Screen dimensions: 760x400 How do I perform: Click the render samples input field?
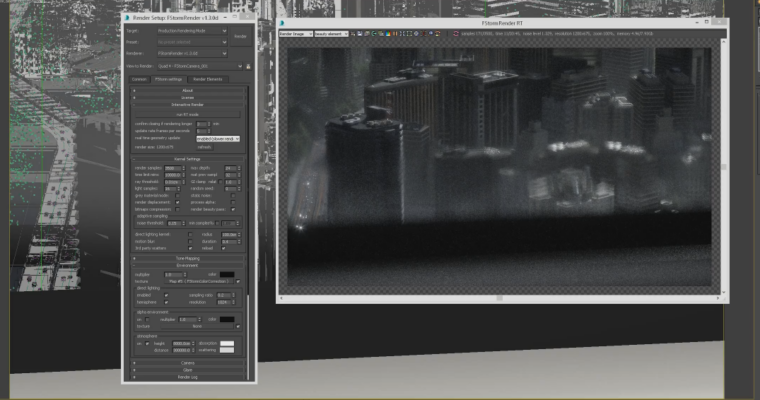[170, 167]
